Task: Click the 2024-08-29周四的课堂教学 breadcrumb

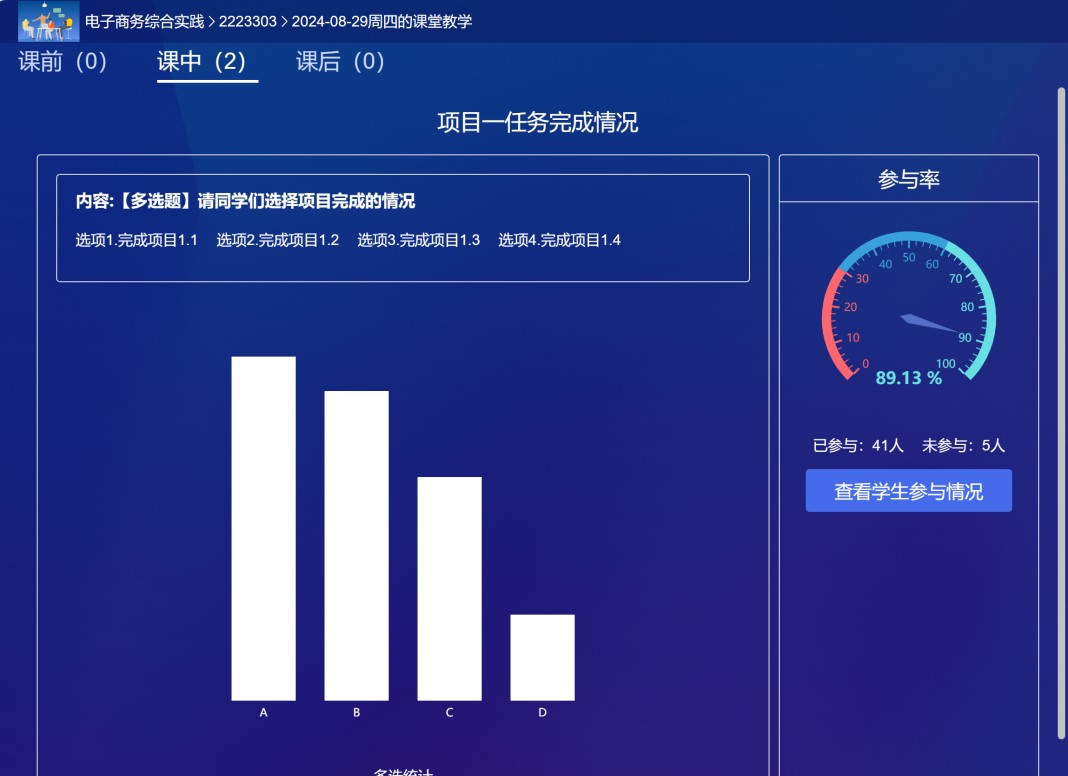Action: [382, 22]
